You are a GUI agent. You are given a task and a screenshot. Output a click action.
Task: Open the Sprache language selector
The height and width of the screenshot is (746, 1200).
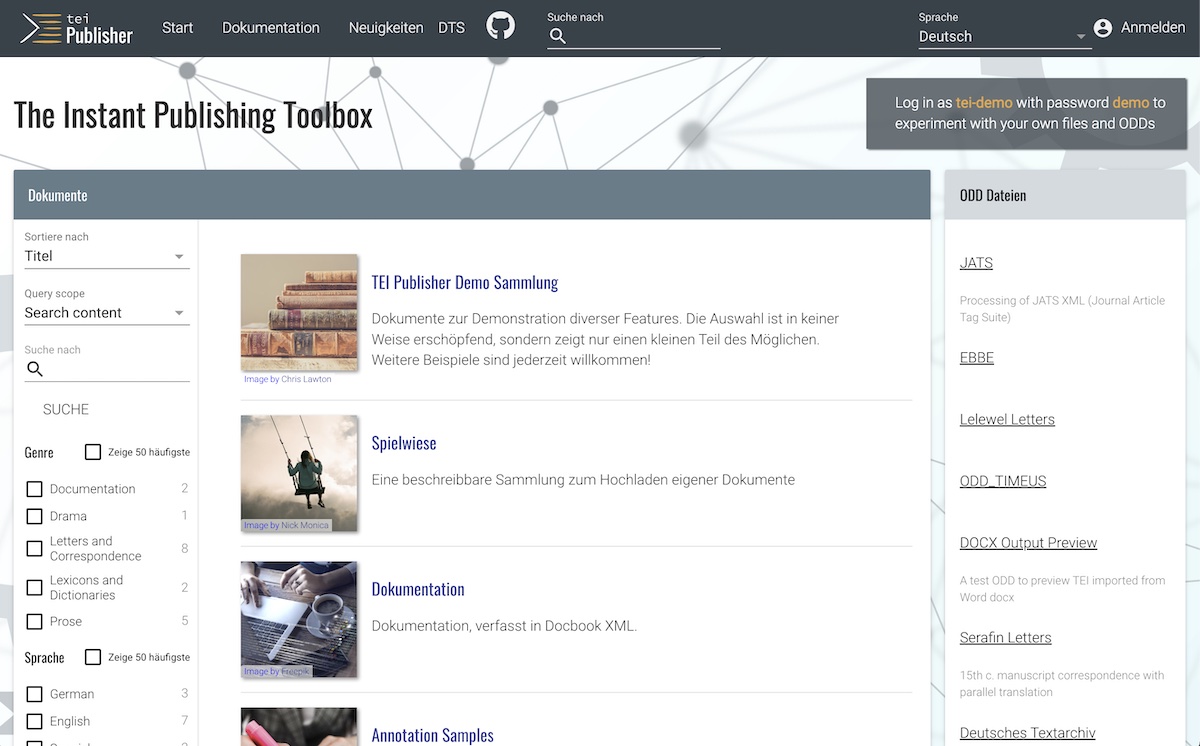click(1003, 37)
